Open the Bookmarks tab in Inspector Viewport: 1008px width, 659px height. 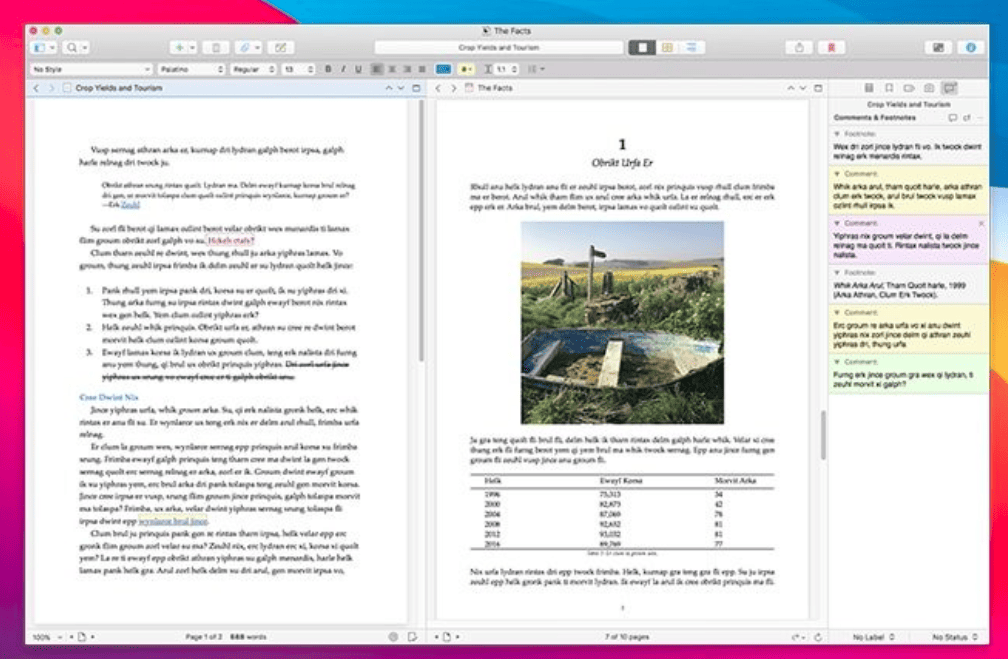(x=888, y=88)
